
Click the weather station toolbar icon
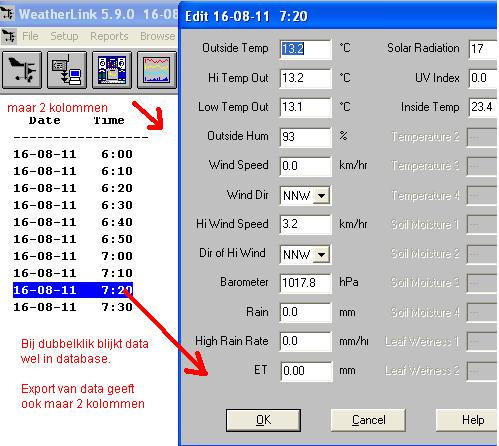click(x=22, y=70)
